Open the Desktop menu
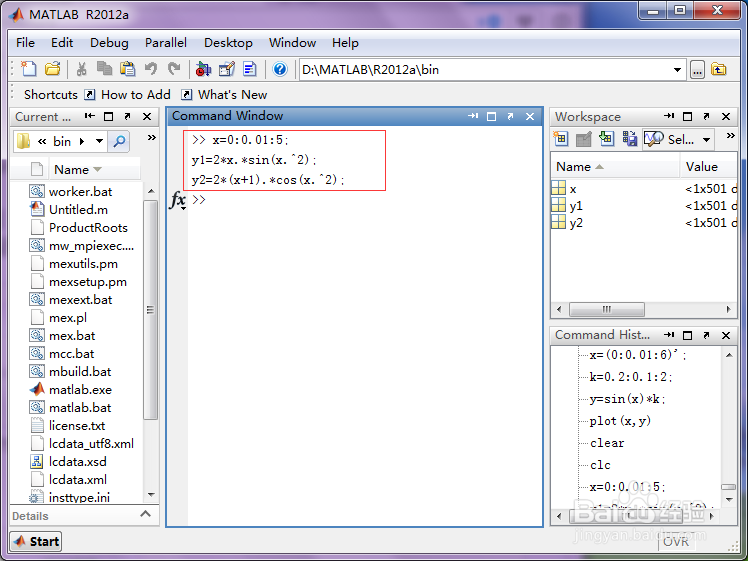Screen dimensions: 748x561 [229, 43]
